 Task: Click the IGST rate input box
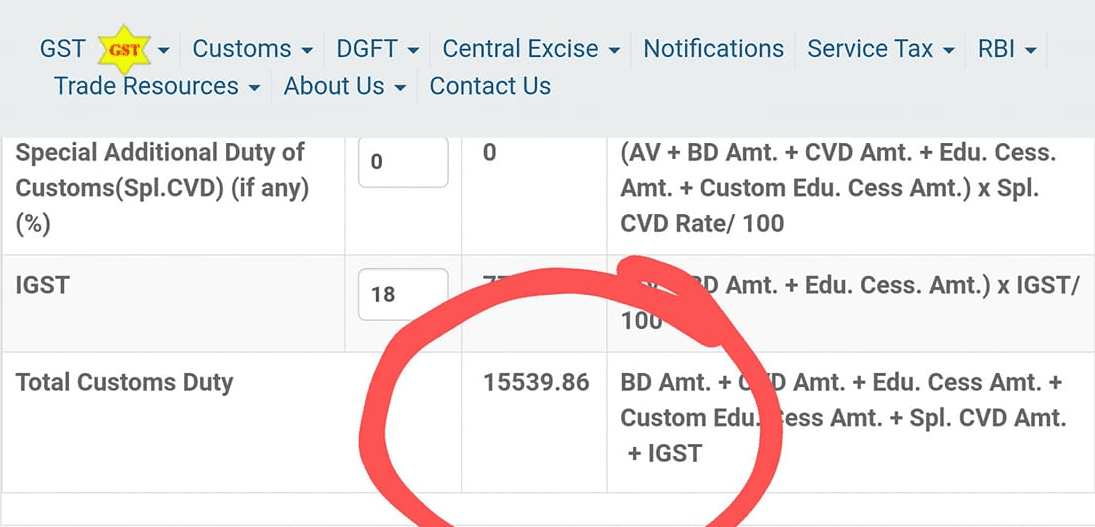pos(403,294)
